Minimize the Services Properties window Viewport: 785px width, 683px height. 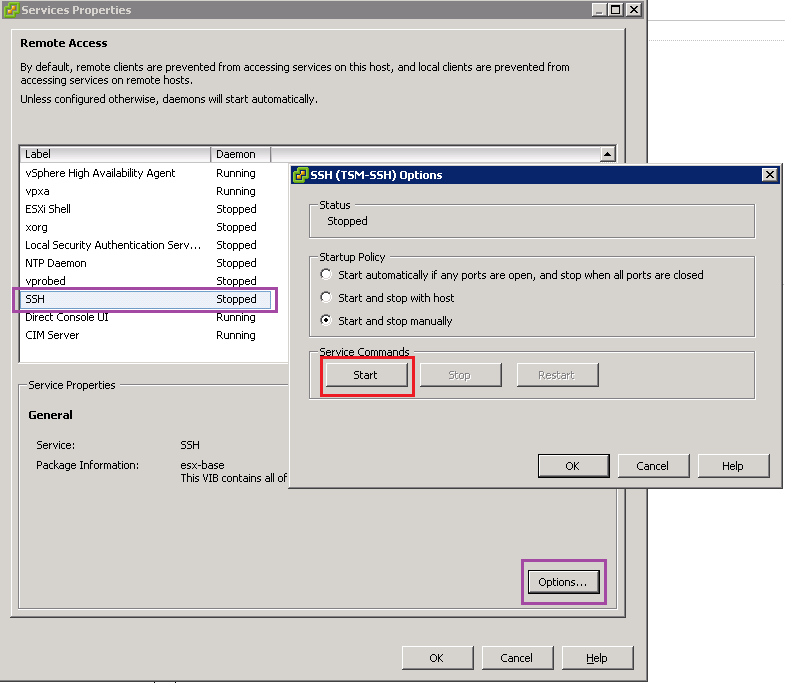point(599,10)
